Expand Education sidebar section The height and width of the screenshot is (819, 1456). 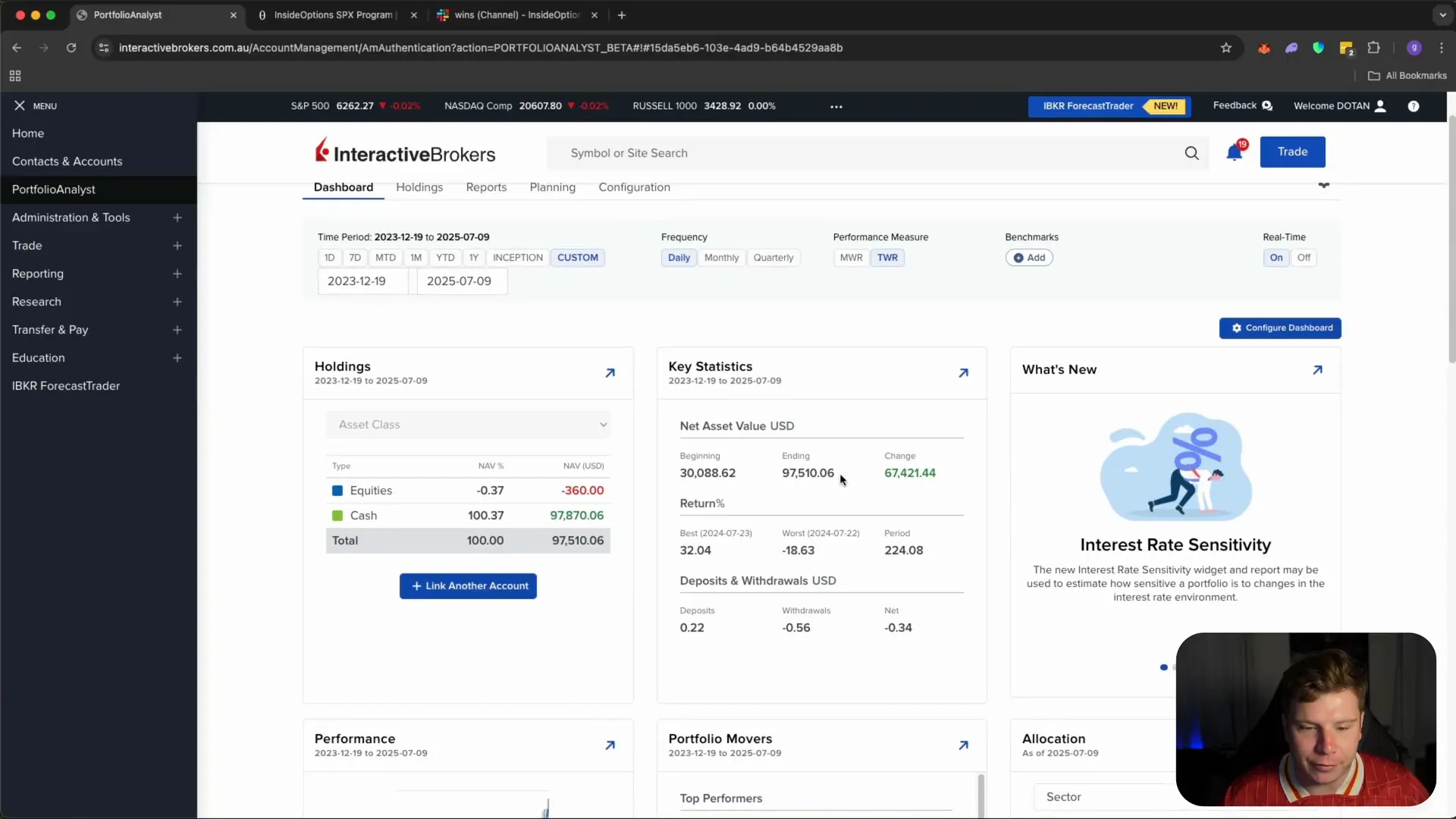(x=177, y=358)
